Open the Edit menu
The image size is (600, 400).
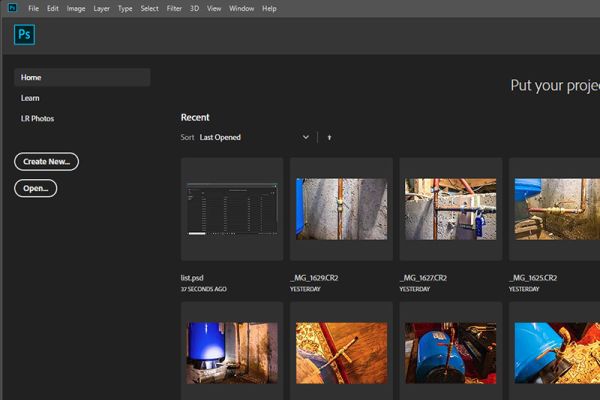point(53,8)
